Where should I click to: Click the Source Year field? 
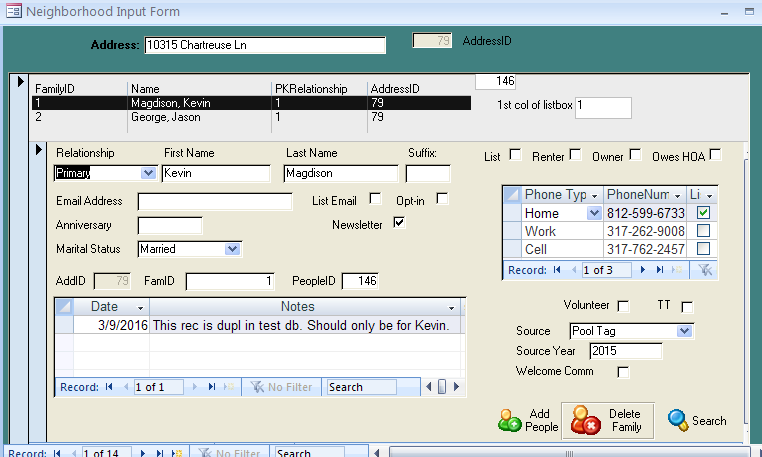point(626,351)
